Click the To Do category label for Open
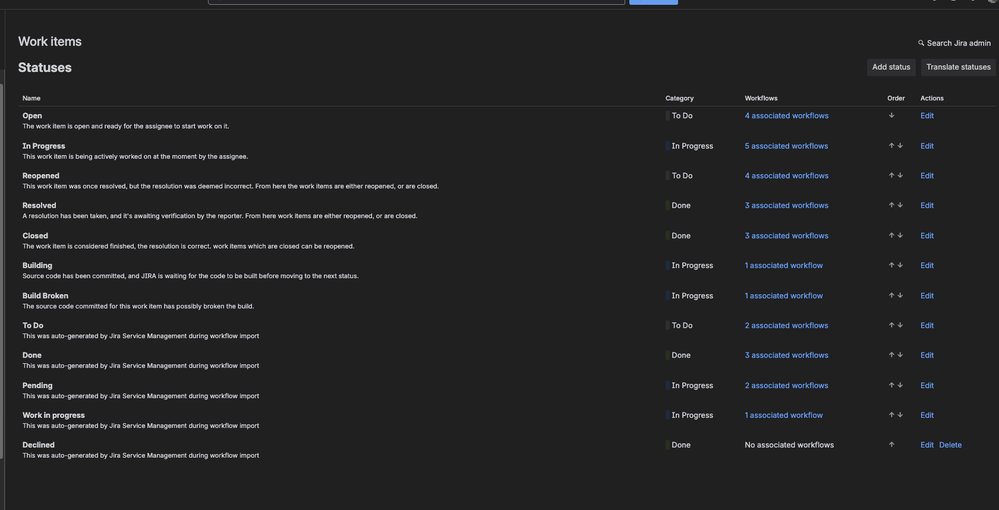Screen dimensions: 999x510 point(682,116)
